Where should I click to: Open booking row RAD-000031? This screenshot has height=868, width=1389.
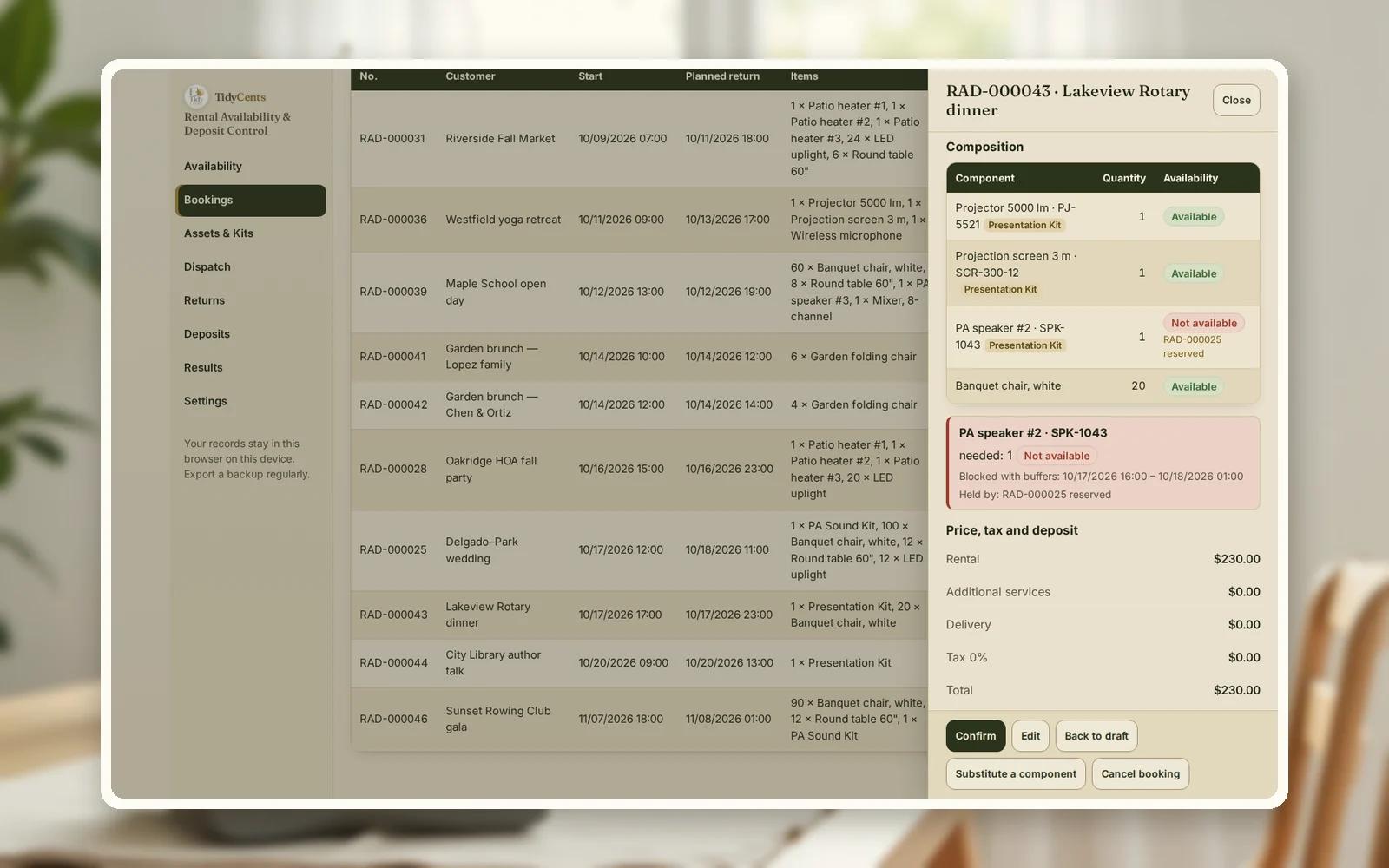click(639, 139)
